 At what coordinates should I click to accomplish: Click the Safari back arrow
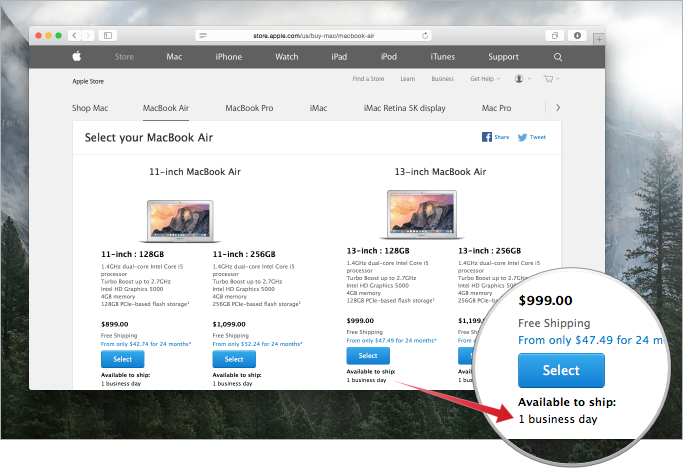tap(74, 35)
